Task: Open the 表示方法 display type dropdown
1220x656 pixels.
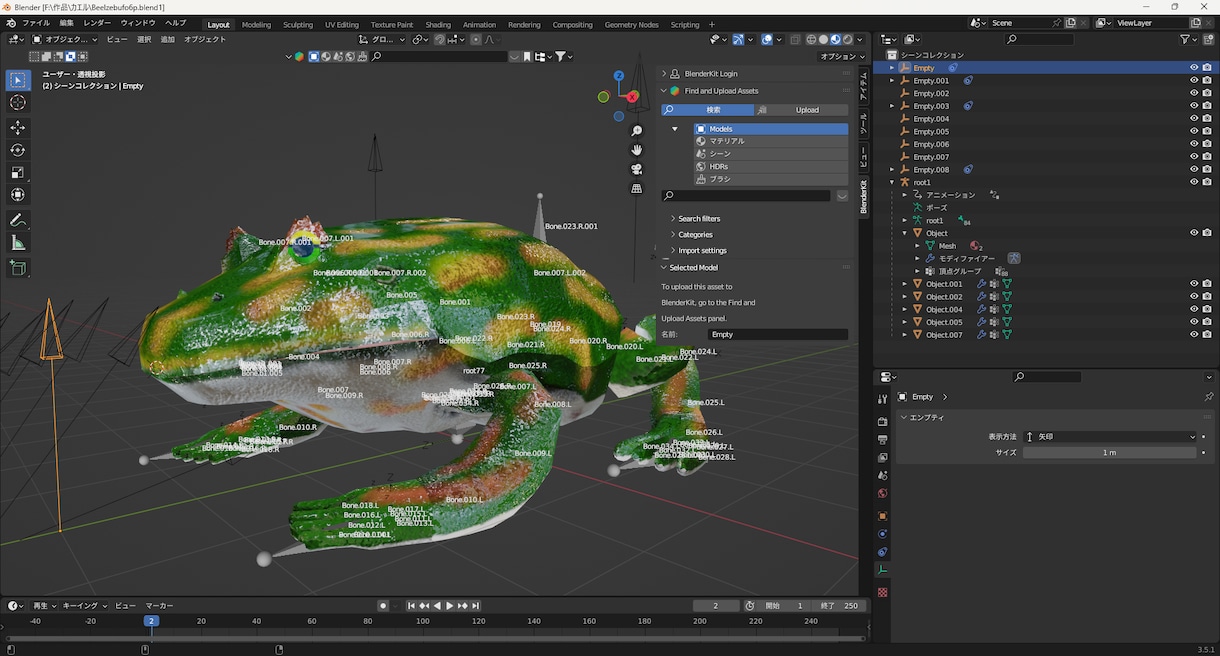Action: 1110,437
